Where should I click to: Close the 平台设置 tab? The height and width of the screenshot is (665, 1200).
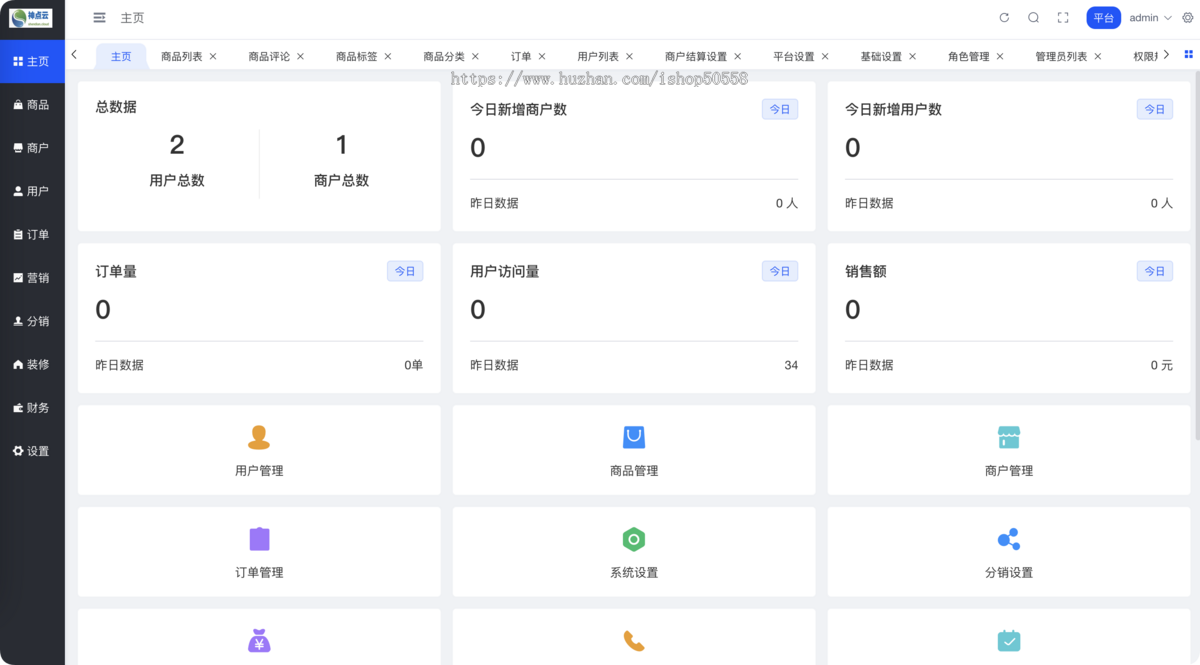pyautogui.click(x=825, y=57)
